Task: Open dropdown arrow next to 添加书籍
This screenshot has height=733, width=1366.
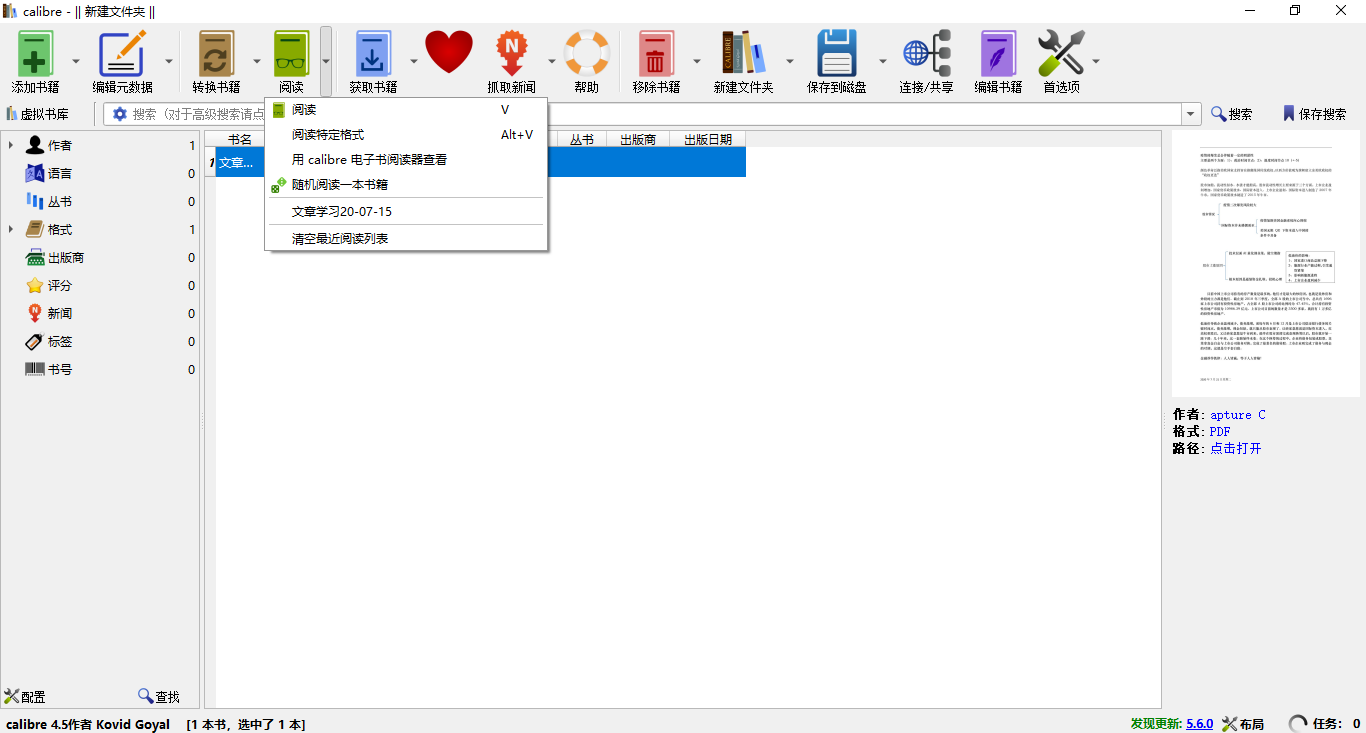Action: coord(75,61)
